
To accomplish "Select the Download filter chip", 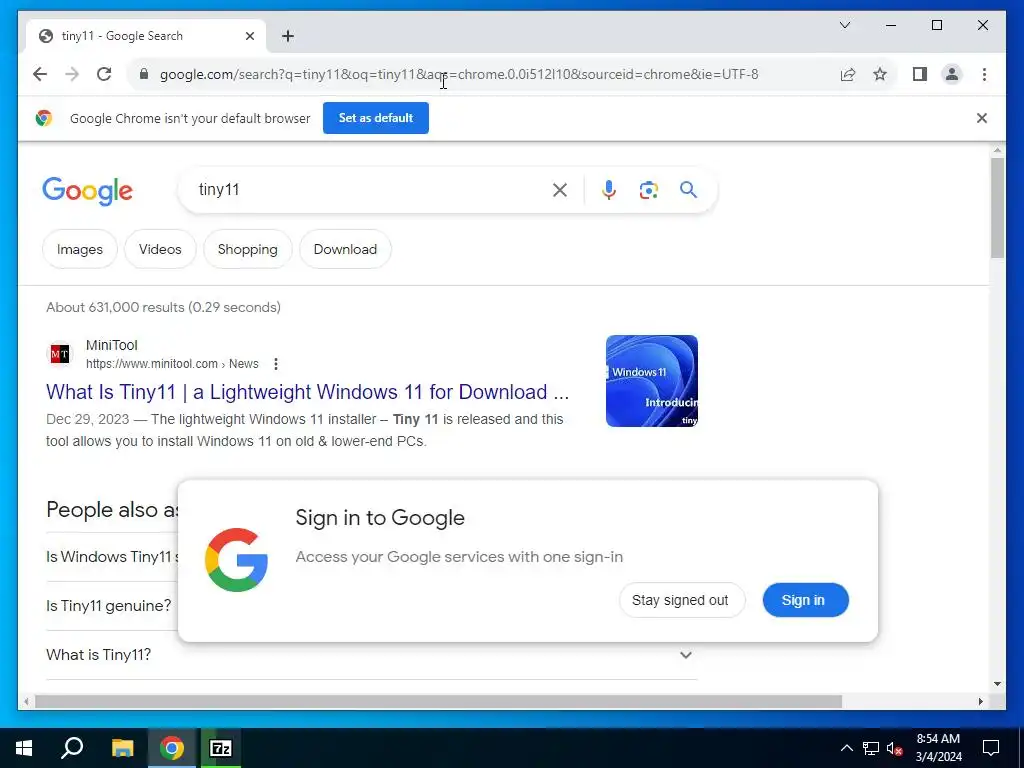I will (x=345, y=249).
